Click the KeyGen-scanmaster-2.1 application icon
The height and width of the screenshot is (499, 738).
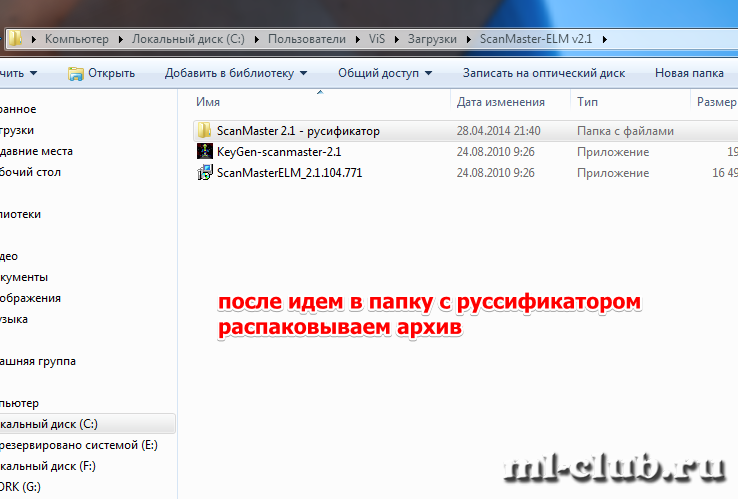(x=204, y=152)
